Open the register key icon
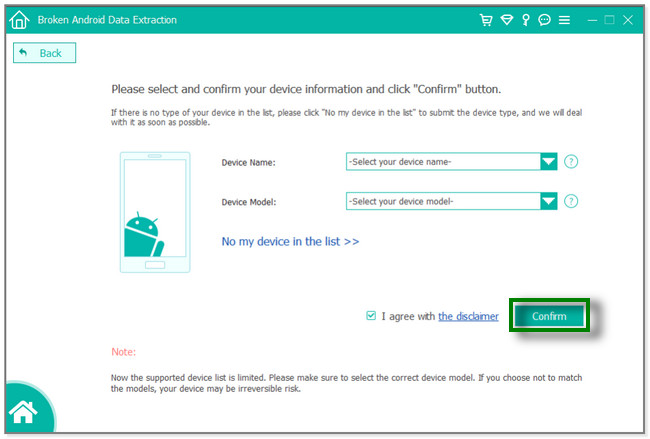The height and width of the screenshot is (439, 650). point(526,19)
